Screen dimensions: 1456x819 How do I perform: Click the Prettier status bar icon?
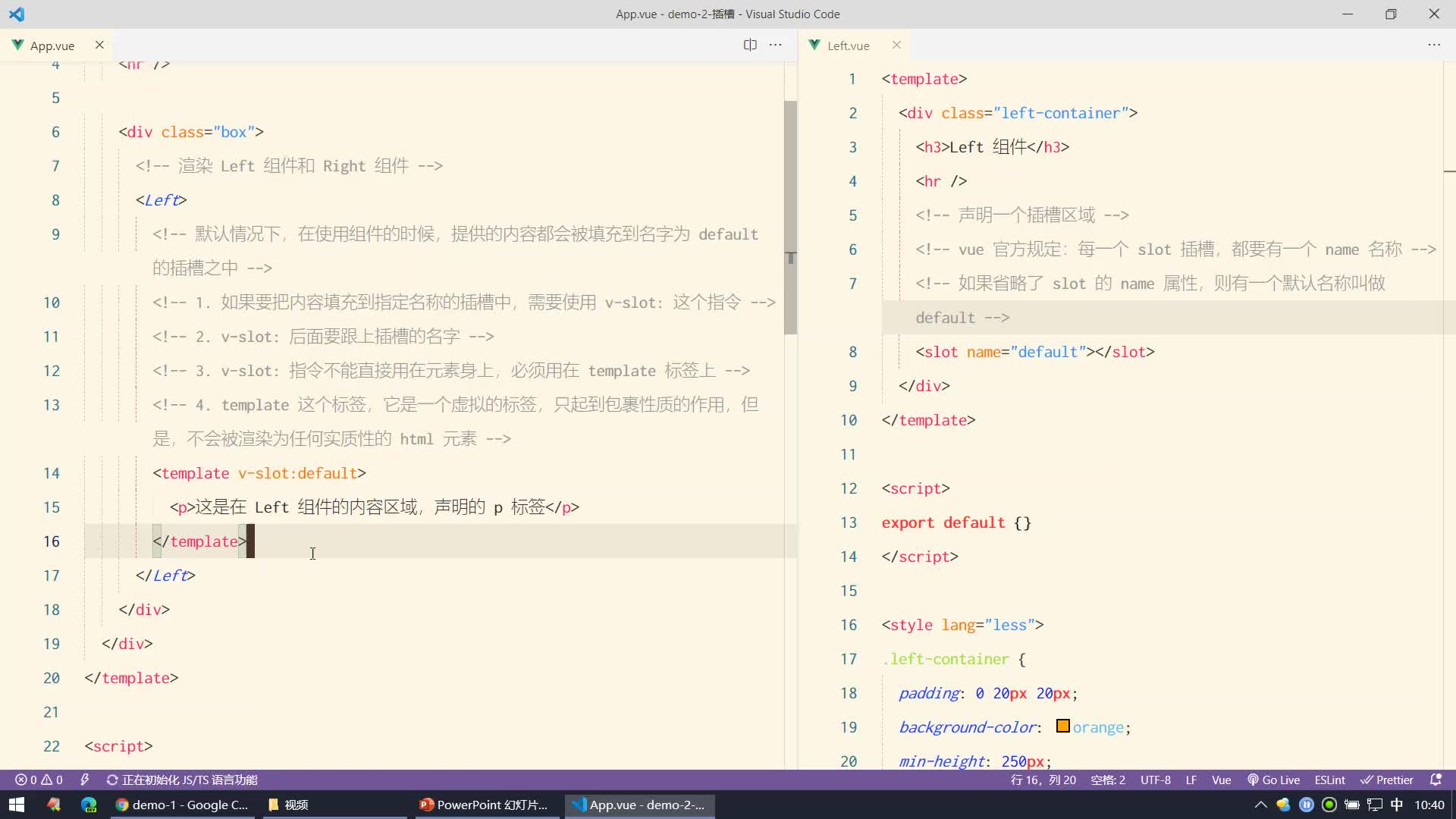tap(1395, 780)
